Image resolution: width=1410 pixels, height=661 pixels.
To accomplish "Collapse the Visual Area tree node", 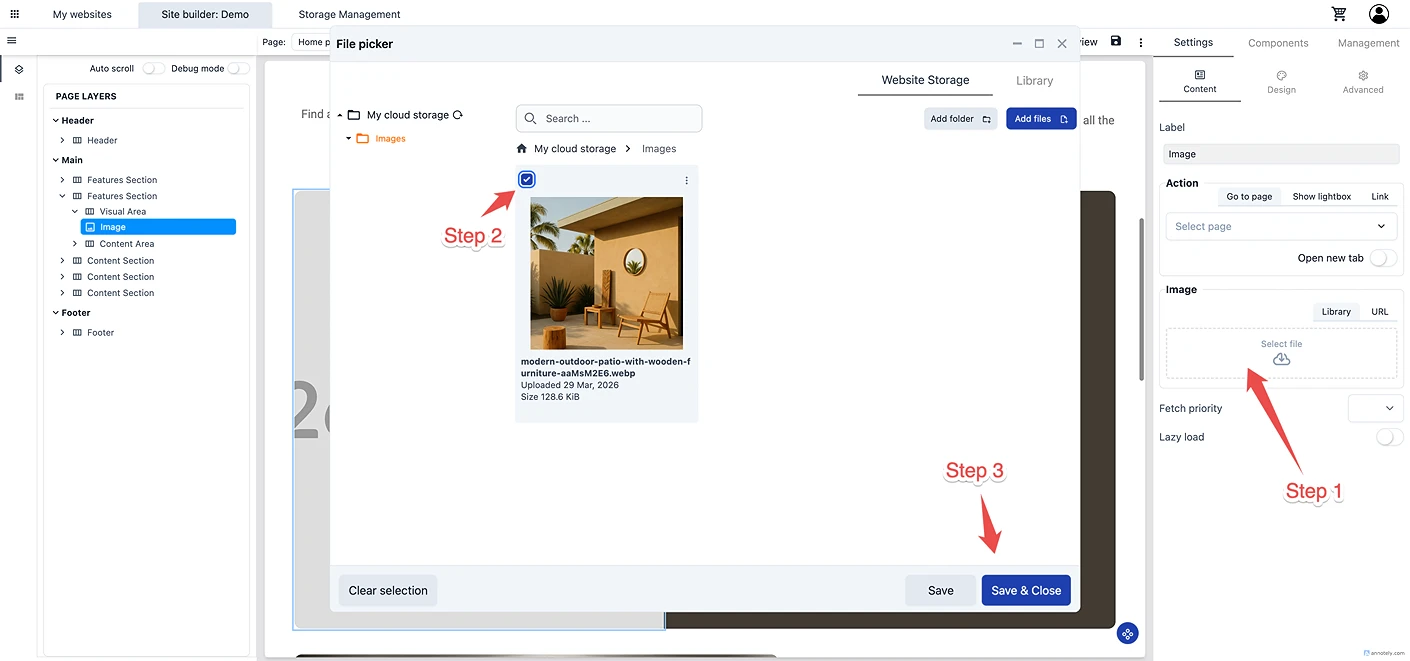I will [x=75, y=212].
